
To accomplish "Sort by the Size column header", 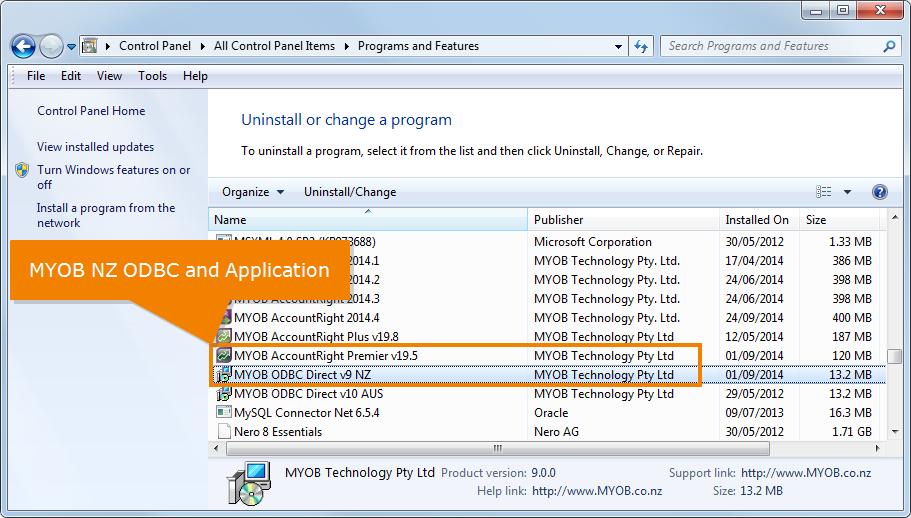I will click(839, 220).
